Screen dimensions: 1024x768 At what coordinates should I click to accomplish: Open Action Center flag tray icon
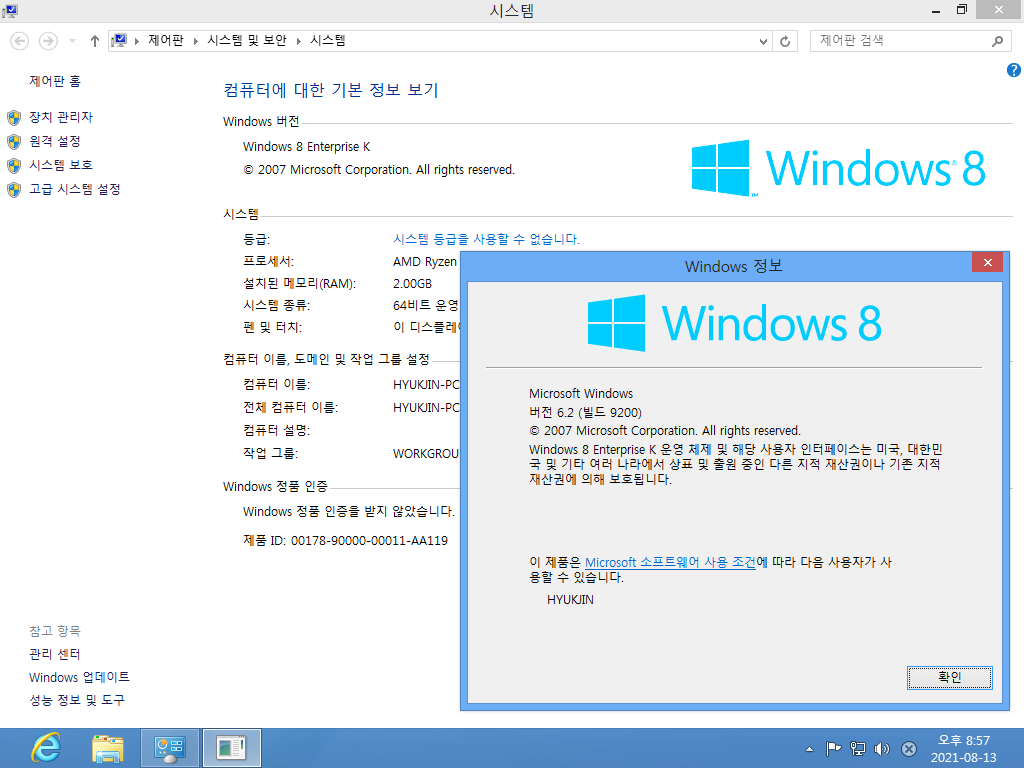(x=833, y=749)
